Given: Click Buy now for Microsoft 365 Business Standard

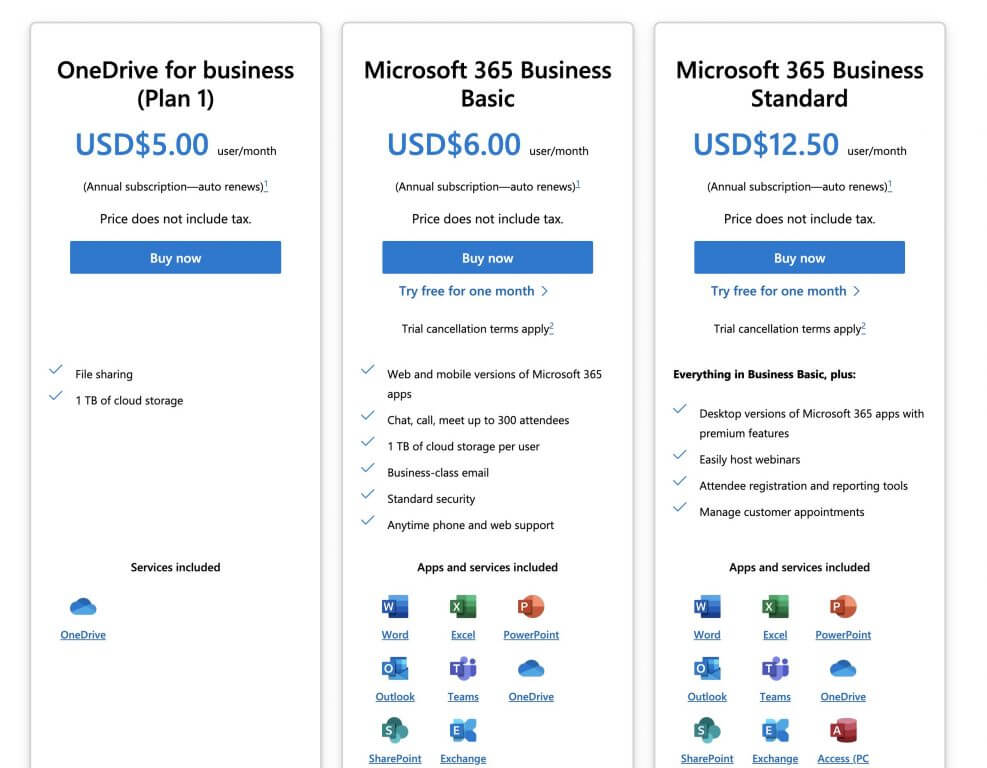Looking at the screenshot, I should [x=799, y=257].
